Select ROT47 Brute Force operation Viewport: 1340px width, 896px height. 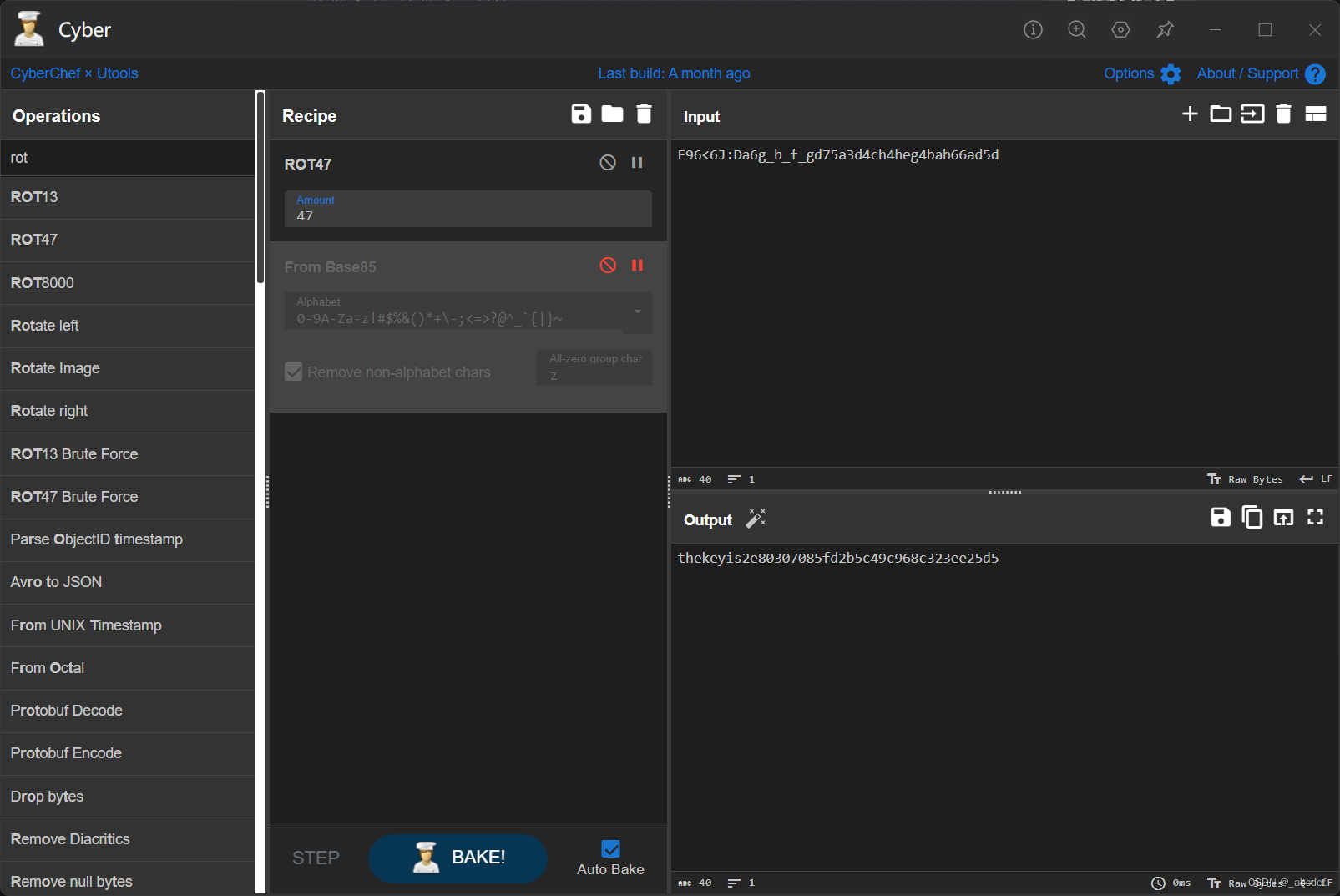coord(127,497)
